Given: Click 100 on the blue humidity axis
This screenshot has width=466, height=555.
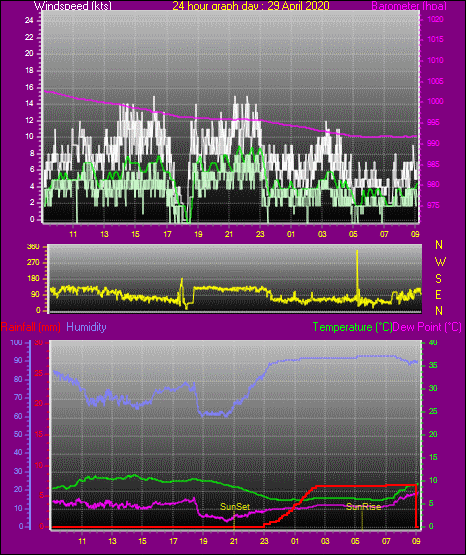Looking at the screenshot, I should pyautogui.click(x=16, y=343).
